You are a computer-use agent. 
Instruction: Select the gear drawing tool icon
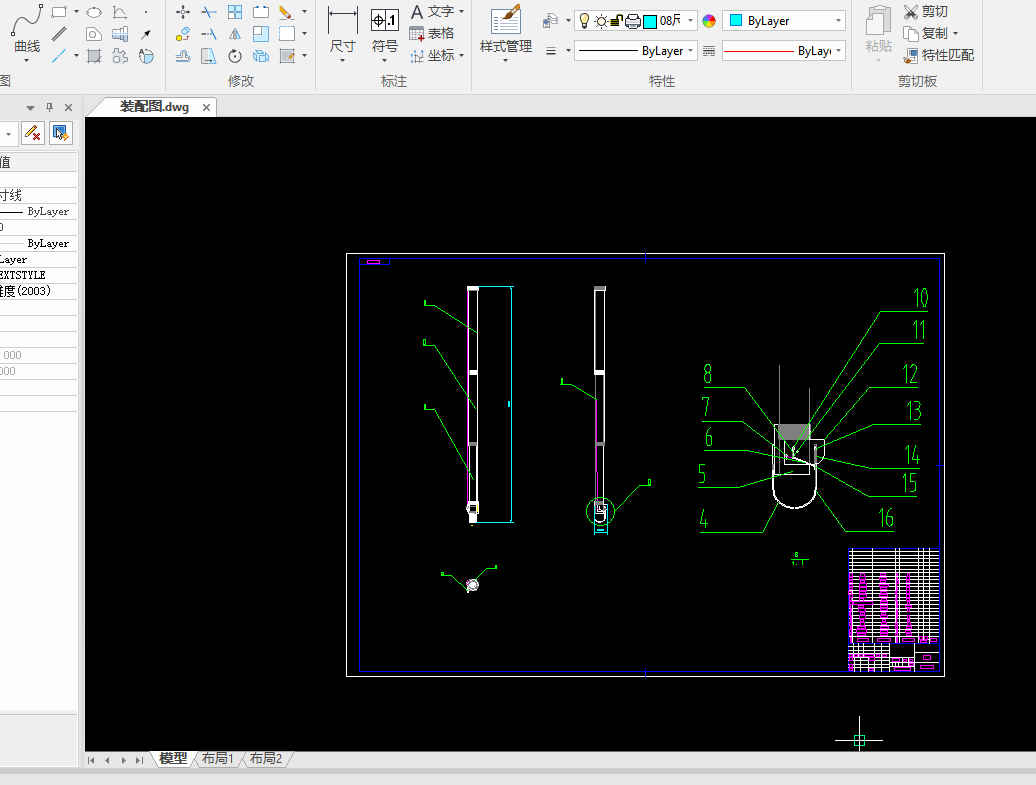pyautogui.click(x=120, y=56)
